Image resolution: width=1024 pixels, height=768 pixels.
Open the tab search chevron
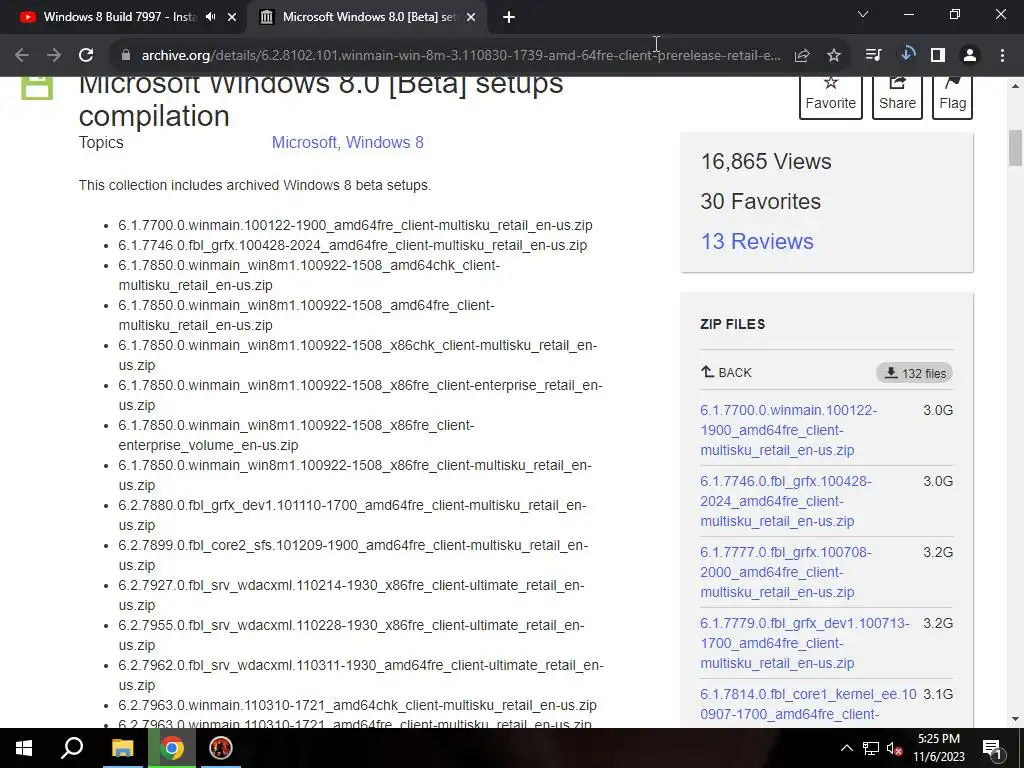pos(863,14)
